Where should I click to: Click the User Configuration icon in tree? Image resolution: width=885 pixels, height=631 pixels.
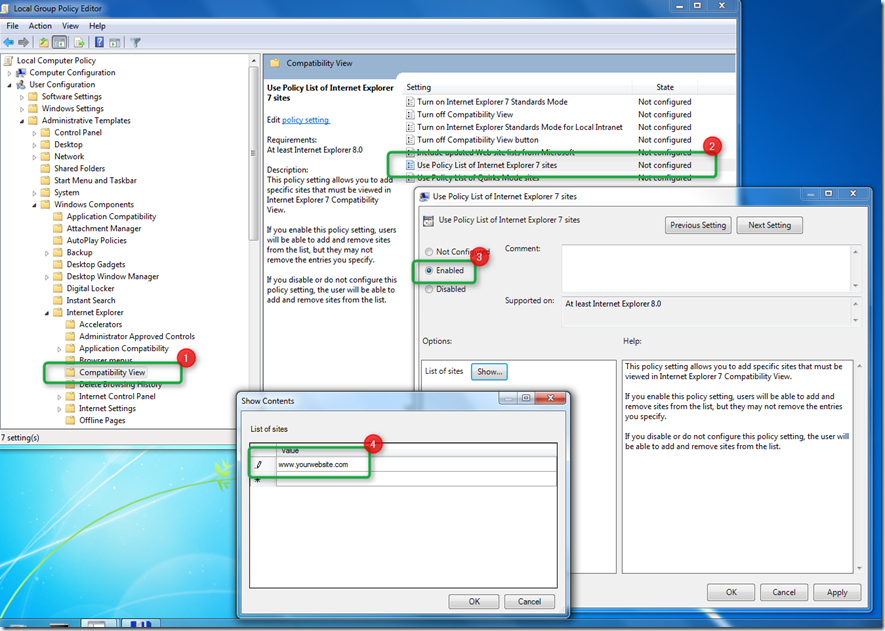tap(21, 85)
